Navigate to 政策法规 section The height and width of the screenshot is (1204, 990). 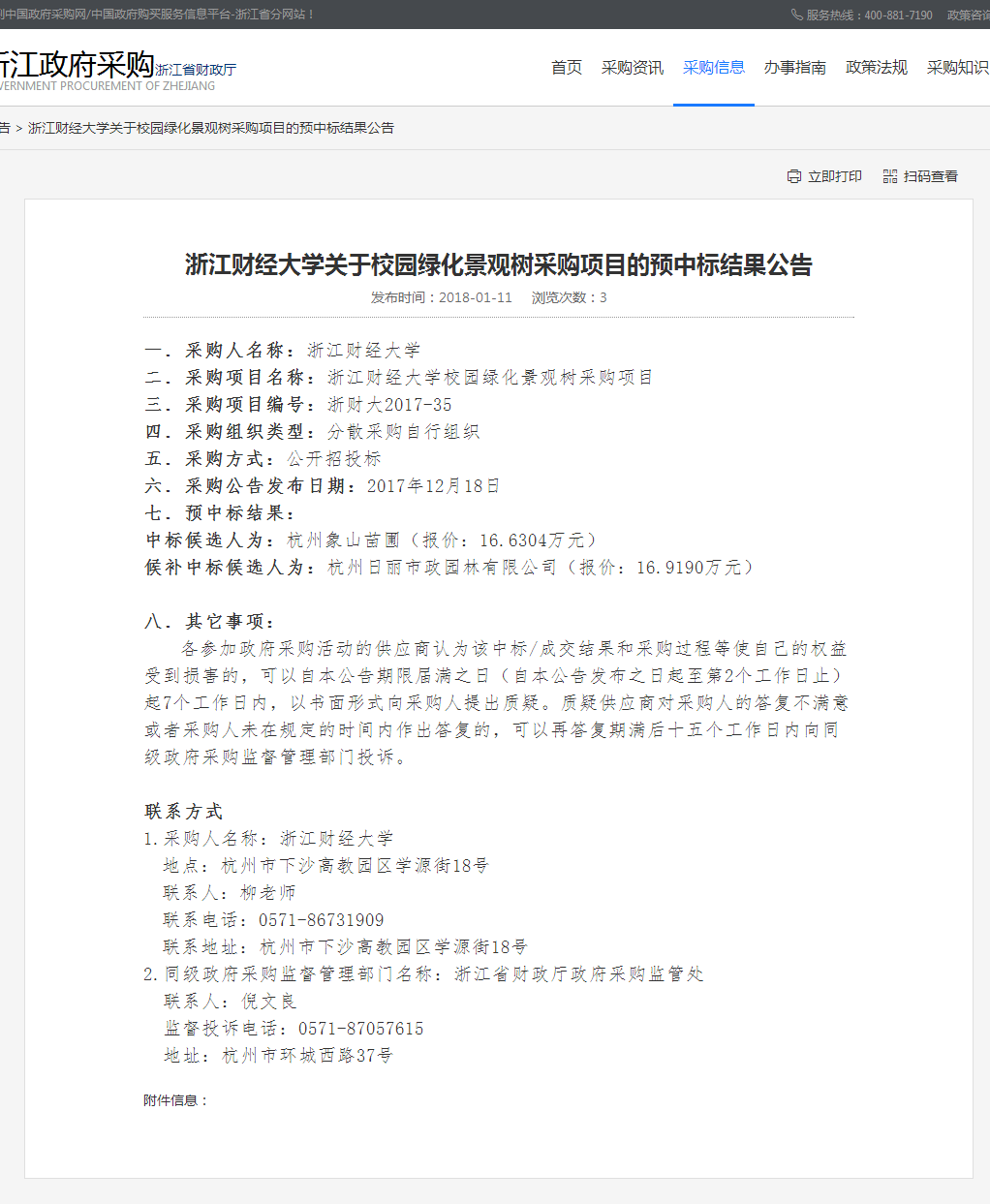coord(876,67)
